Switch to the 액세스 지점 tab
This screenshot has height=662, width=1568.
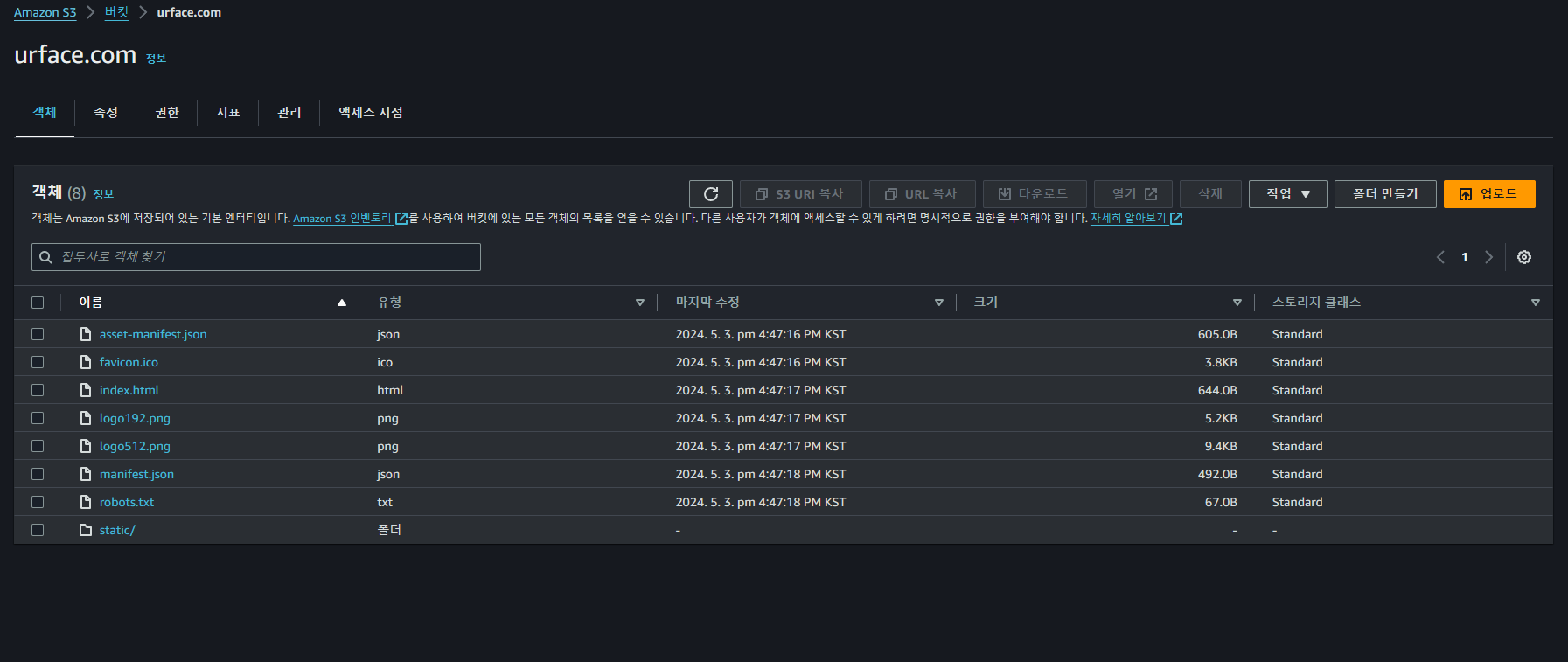(x=371, y=112)
